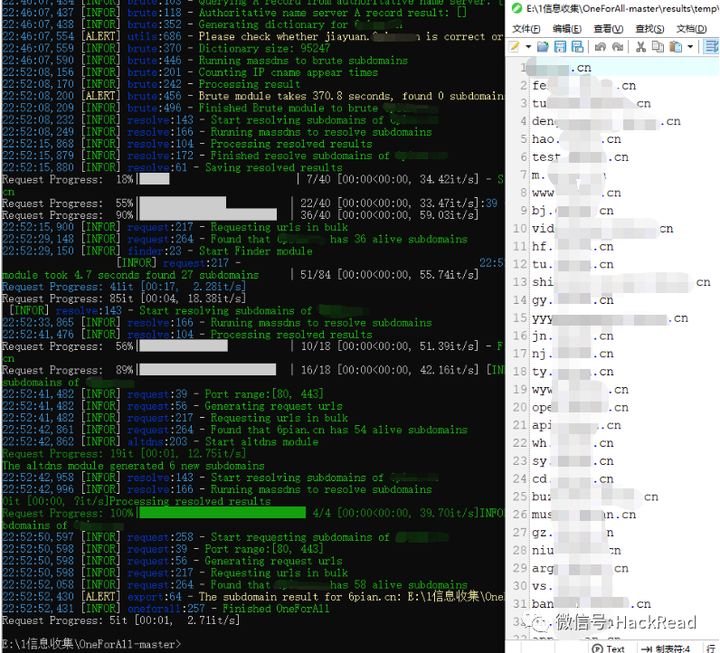Click the Copy icon in toolbar
The height and width of the screenshot is (653, 720).
pyautogui.click(x=658, y=47)
